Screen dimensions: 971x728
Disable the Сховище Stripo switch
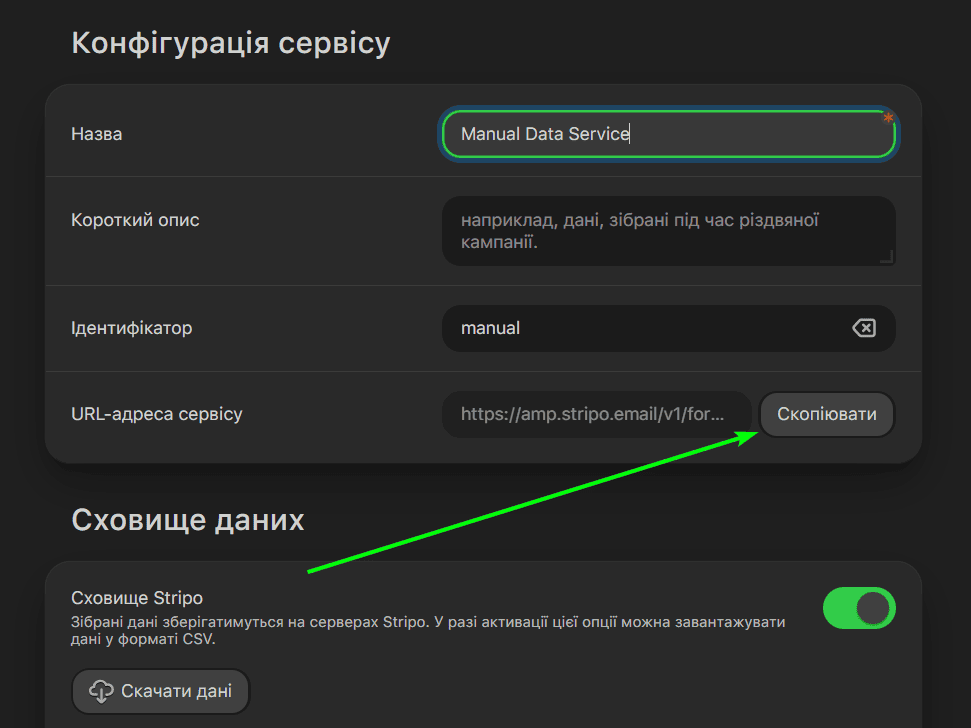pos(858,608)
